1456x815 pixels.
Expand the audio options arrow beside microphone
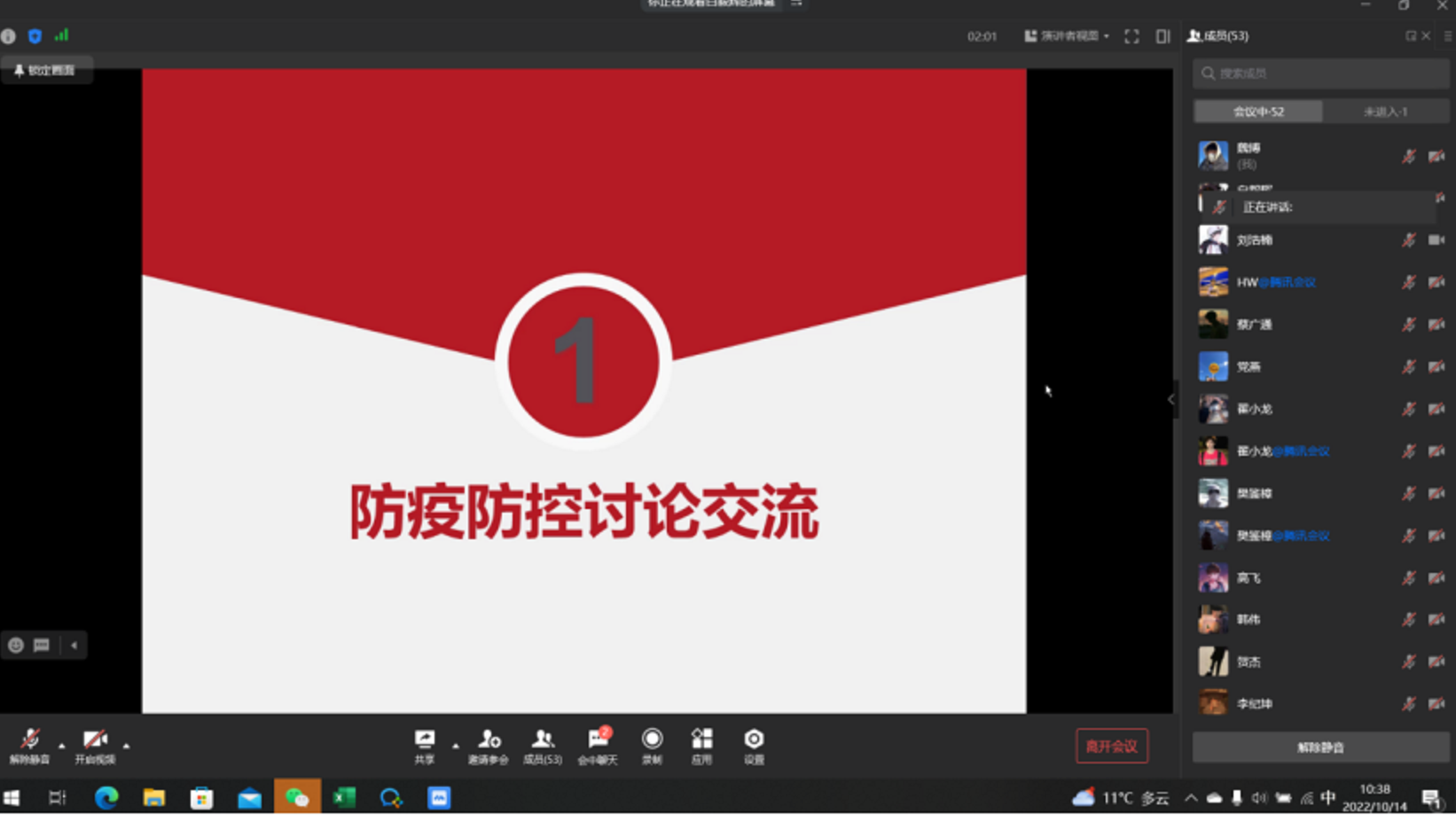point(61,746)
